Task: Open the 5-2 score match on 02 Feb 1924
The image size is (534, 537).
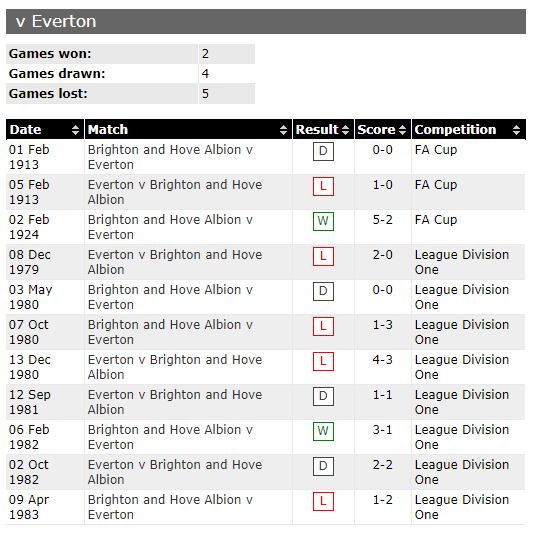Action: 383,220
